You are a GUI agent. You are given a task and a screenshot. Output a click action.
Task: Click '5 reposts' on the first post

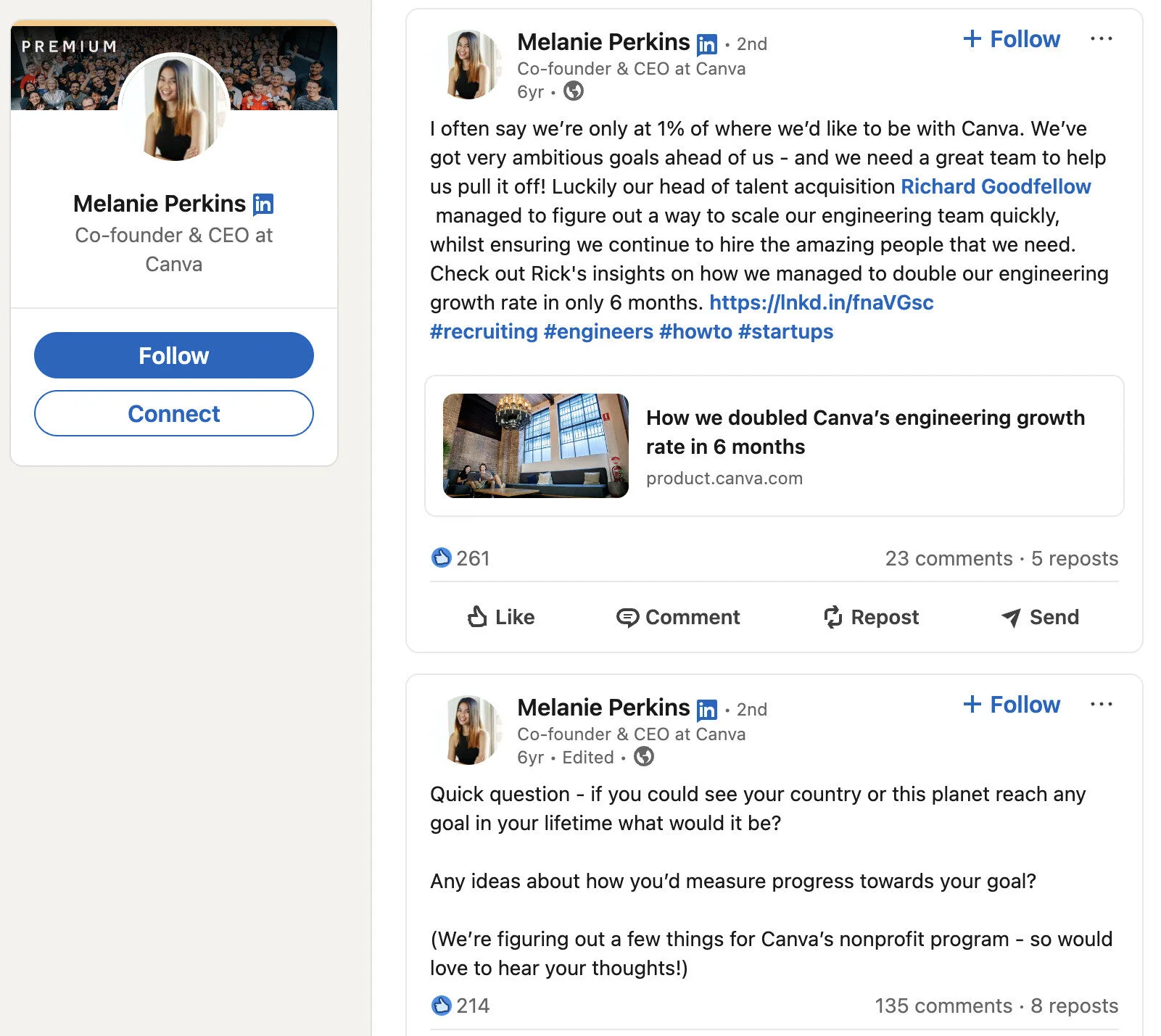point(1074,558)
